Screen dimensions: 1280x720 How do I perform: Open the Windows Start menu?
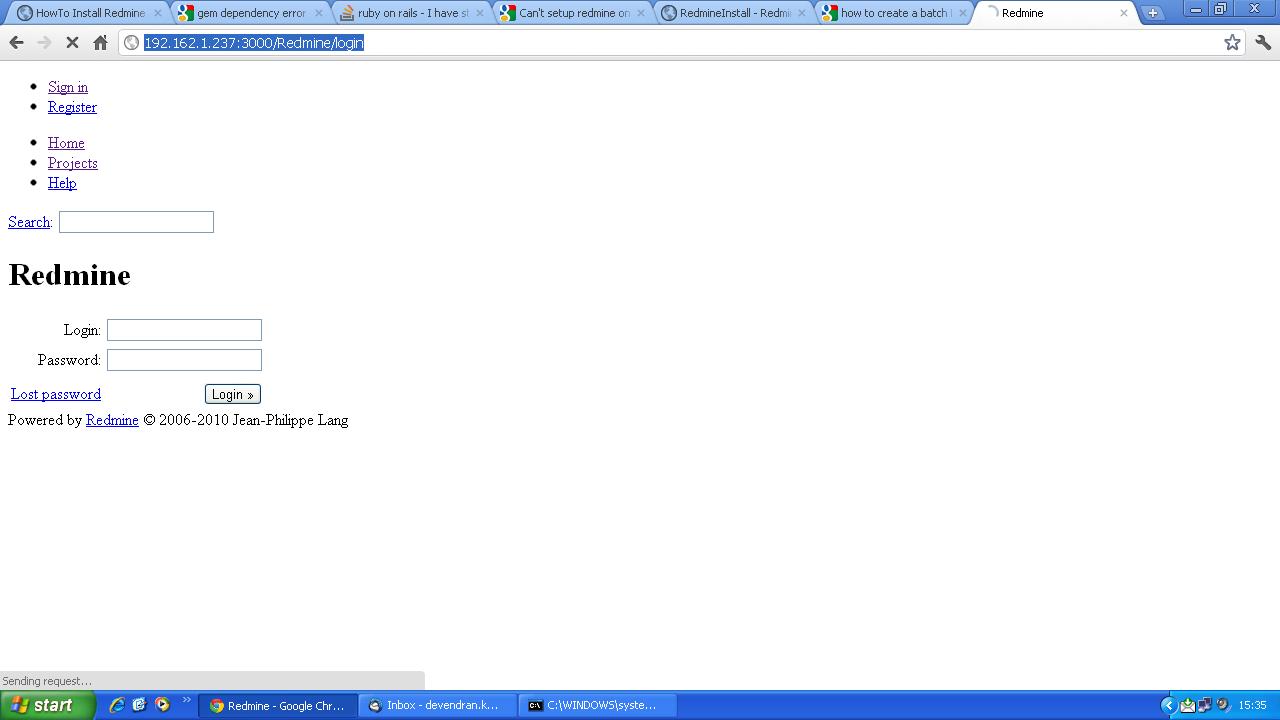click(48, 705)
